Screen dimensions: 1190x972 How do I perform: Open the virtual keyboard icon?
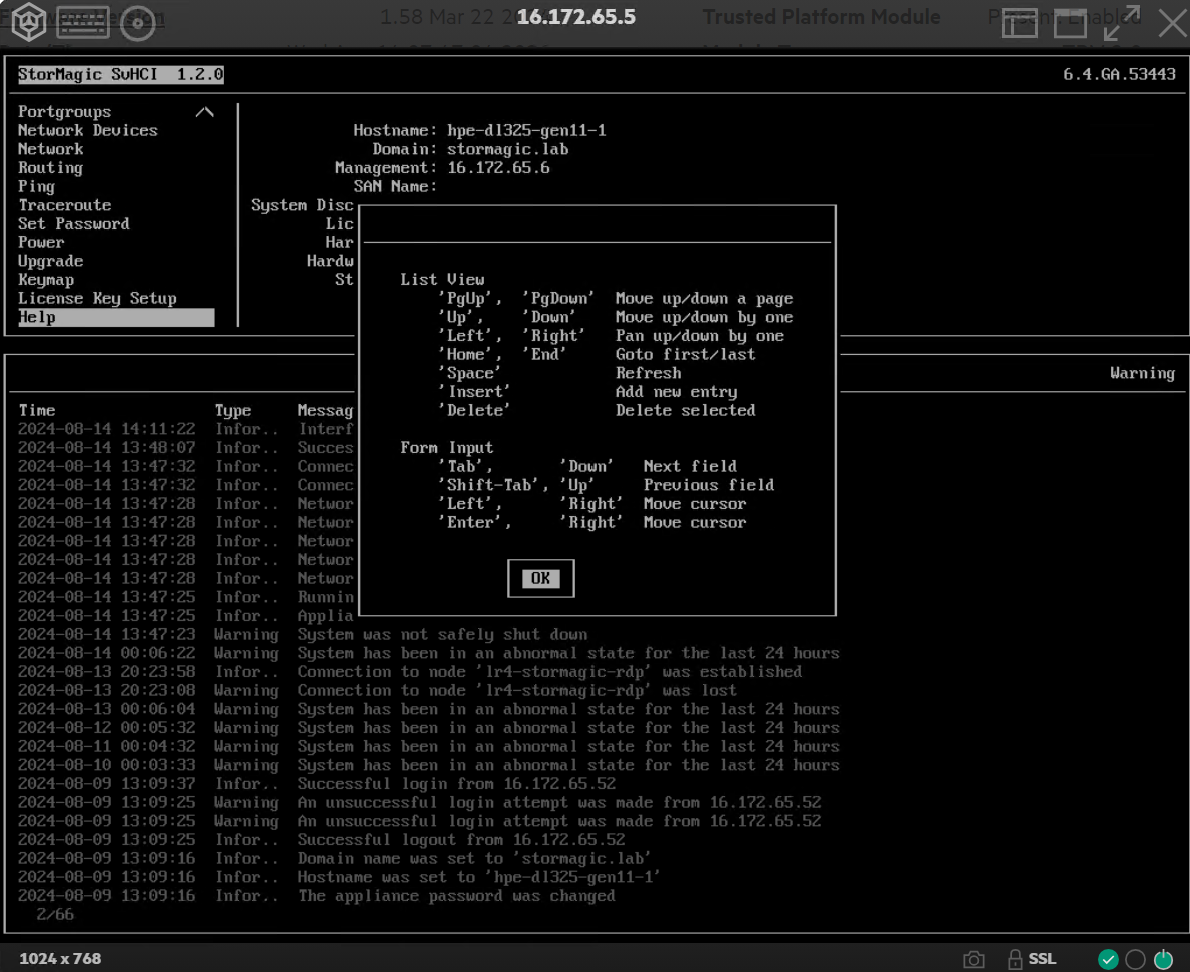[83, 23]
